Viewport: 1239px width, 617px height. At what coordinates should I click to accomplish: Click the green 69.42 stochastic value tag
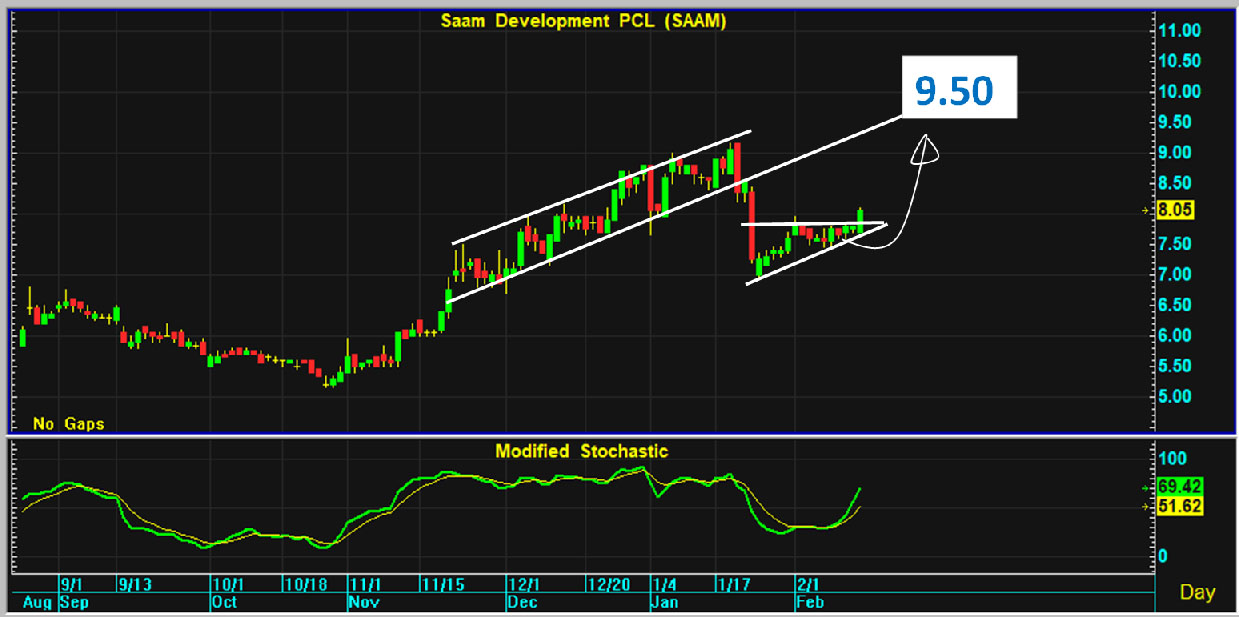(x=1179, y=487)
